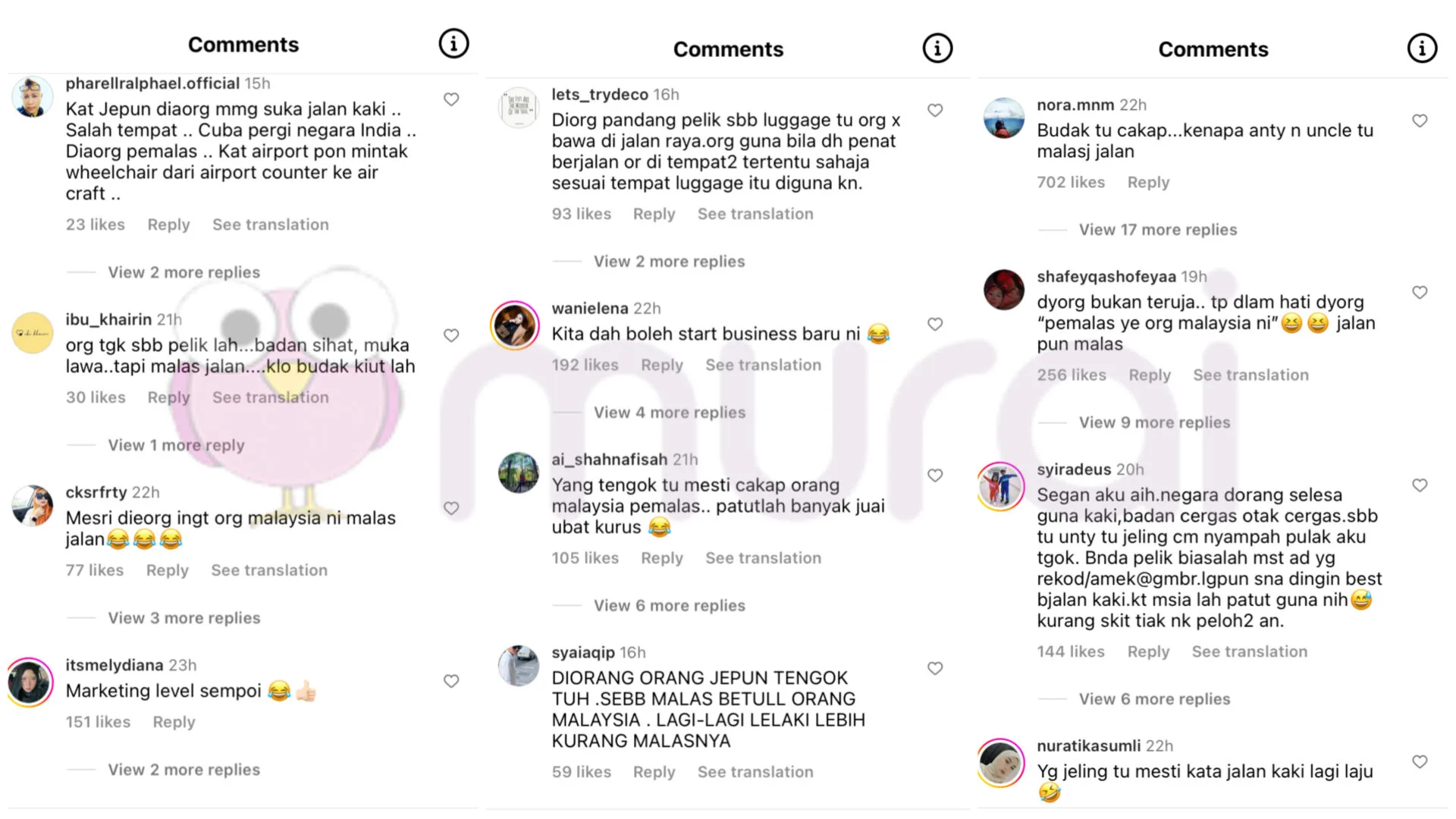Like nora.mnm's comment with the heart
The image size is (1456, 819).
[1420, 121]
